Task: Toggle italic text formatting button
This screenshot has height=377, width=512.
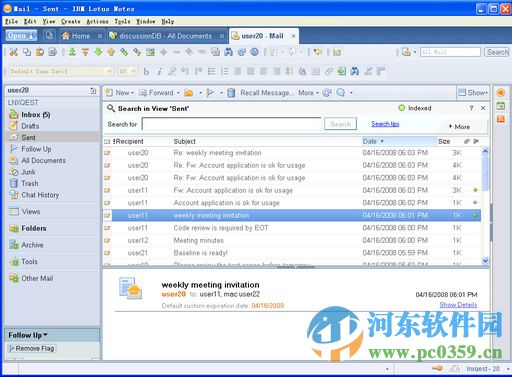Action: (x=159, y=71)
